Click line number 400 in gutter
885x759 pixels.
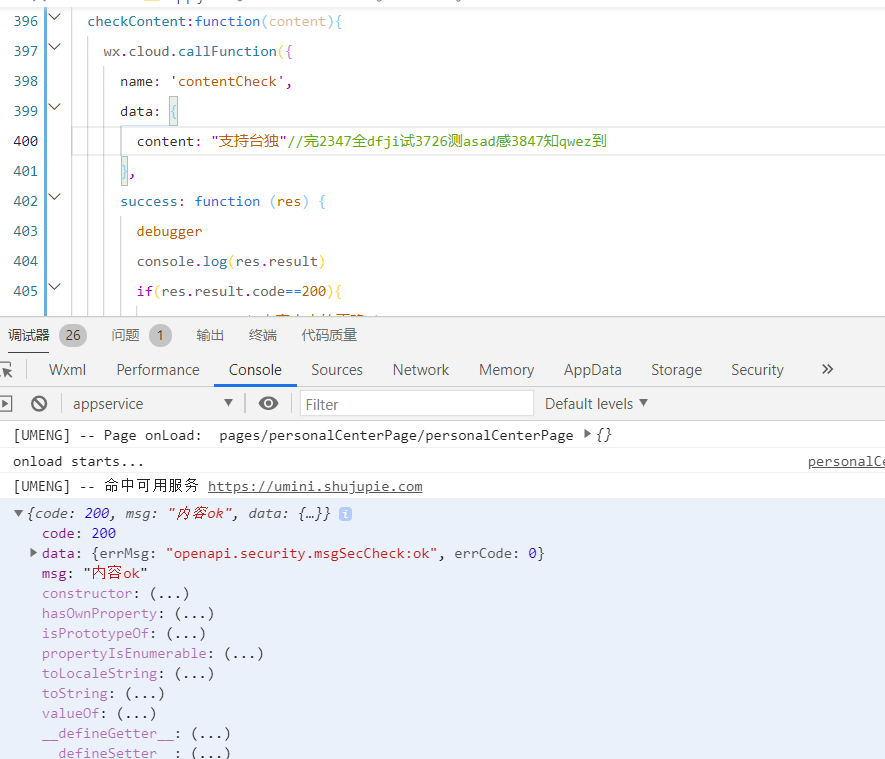coord(25,141)
